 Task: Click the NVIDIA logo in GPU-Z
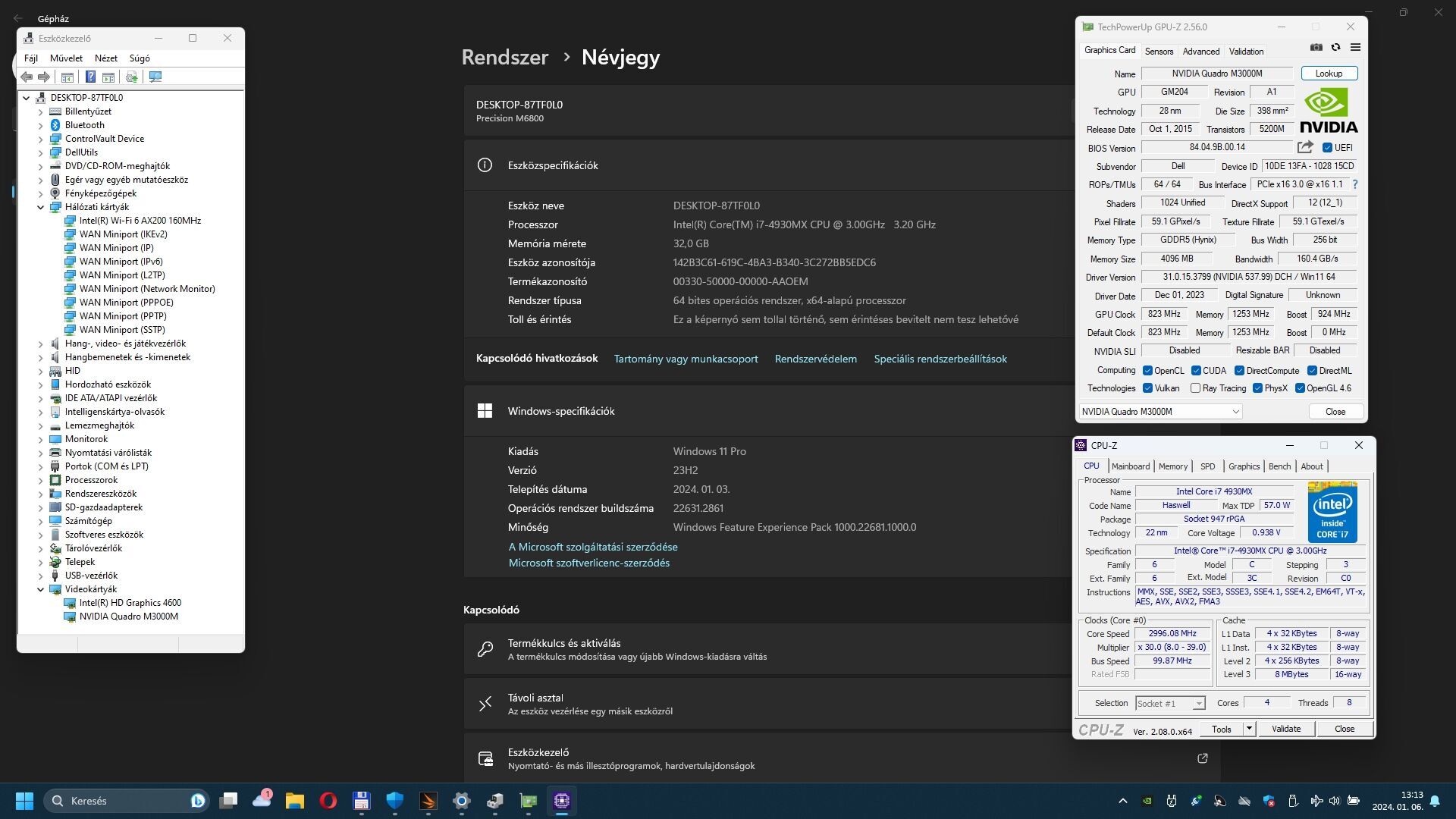pos(1329,111)
